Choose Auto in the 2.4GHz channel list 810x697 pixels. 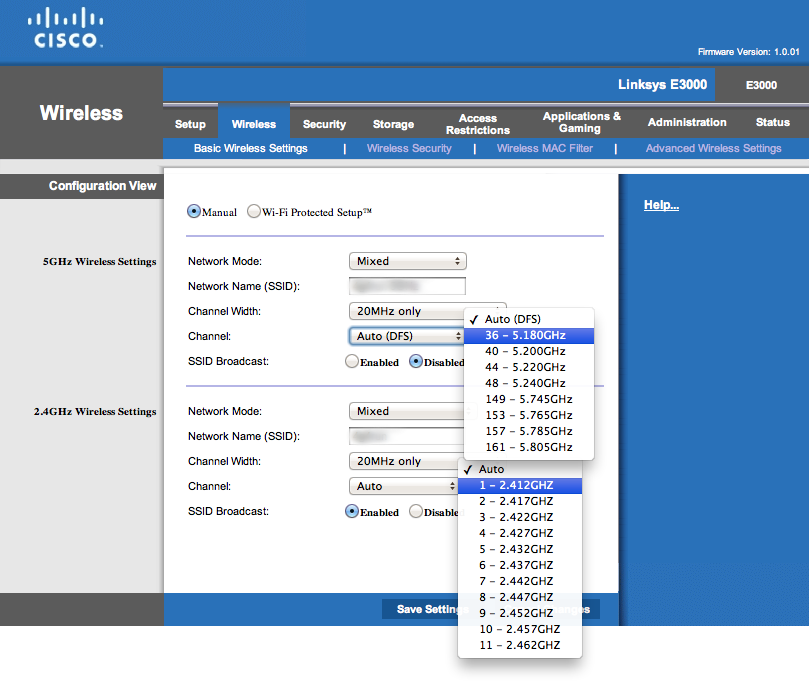pos(520,469)
